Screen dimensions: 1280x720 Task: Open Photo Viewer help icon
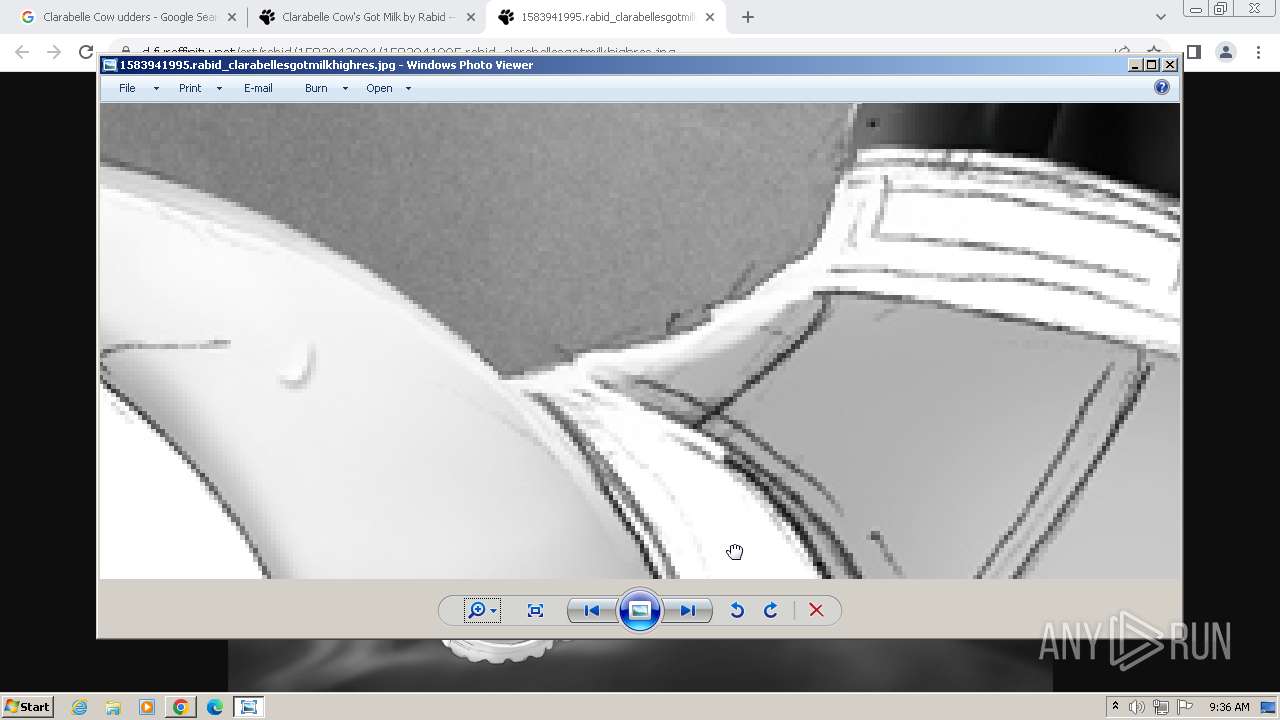1162,87
